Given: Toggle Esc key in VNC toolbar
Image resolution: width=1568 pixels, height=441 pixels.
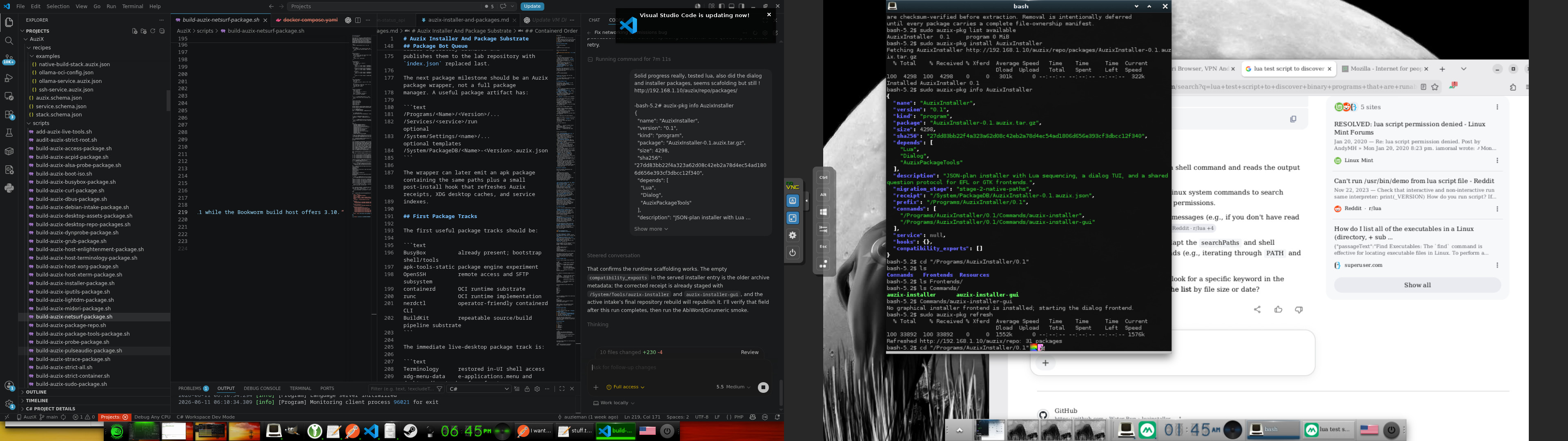Looking at the screenshot, I should pyautogui.click(x=824, y=247).
